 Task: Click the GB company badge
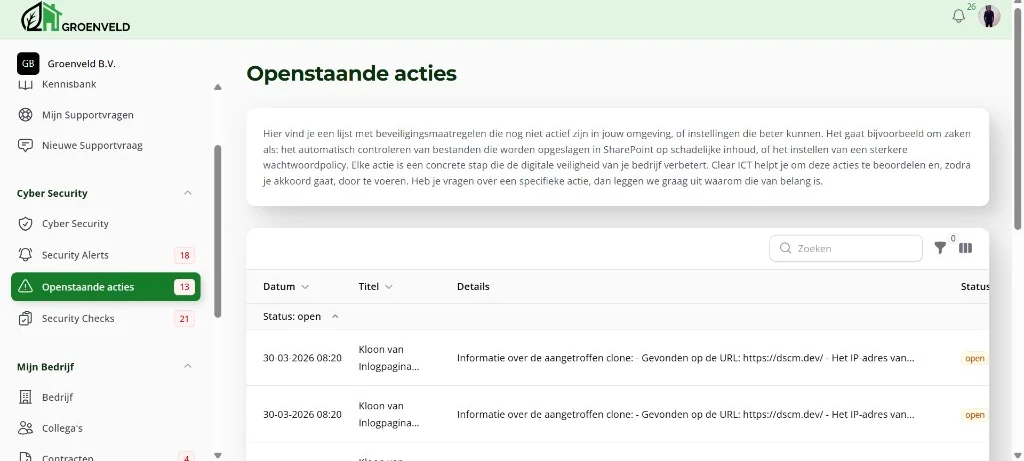point(28,64)
